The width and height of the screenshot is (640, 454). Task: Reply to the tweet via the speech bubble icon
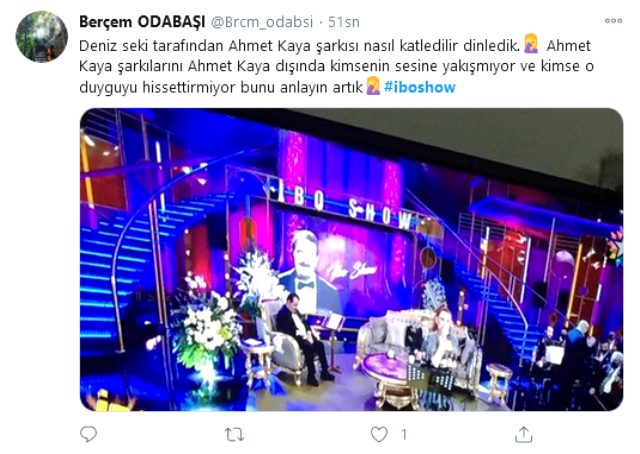[x=88, y=434]
